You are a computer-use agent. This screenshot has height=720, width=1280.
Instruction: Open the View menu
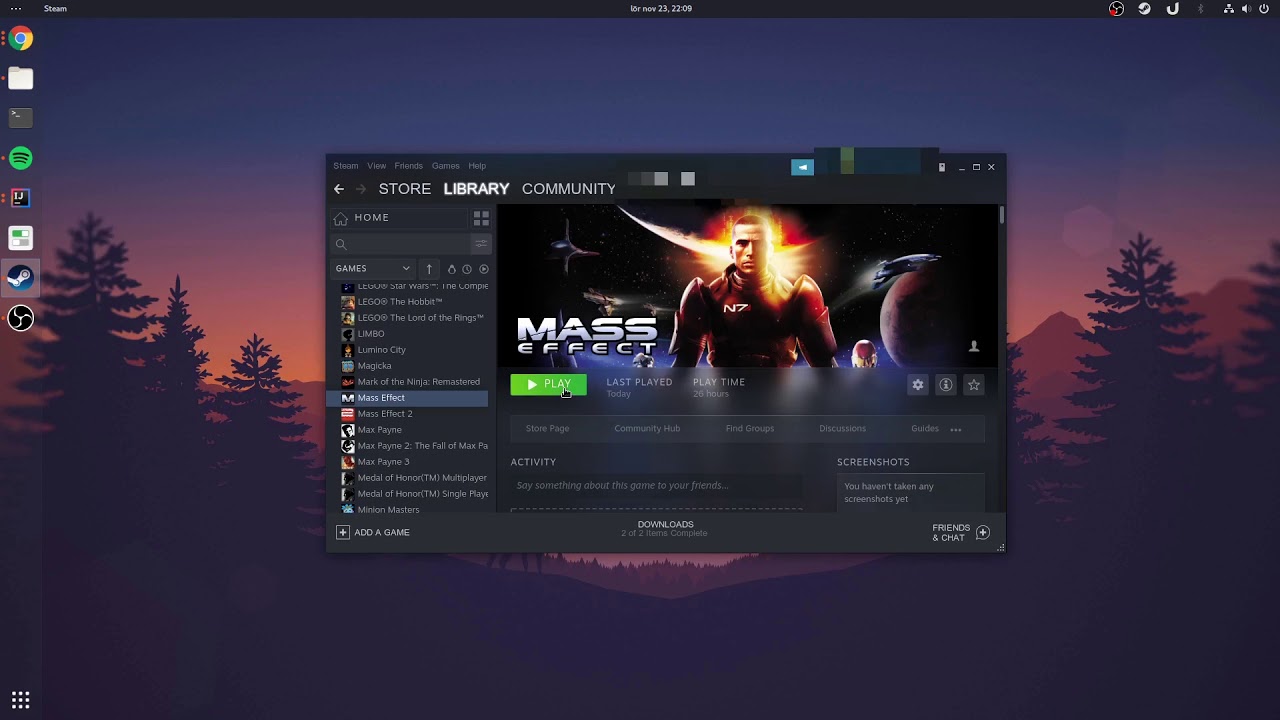(x=376, y=166)
